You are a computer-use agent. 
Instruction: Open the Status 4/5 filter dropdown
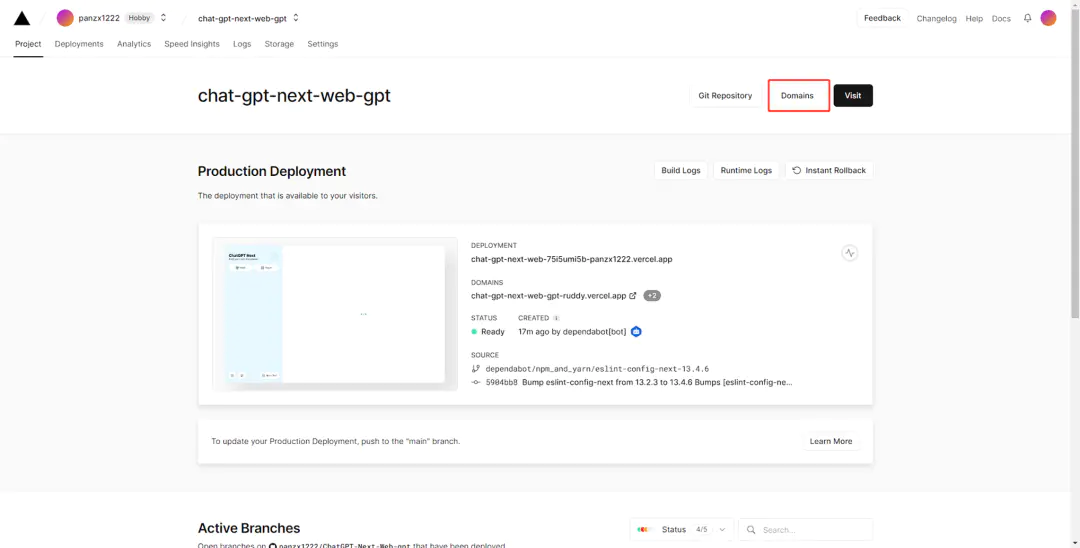coord(682,529)
